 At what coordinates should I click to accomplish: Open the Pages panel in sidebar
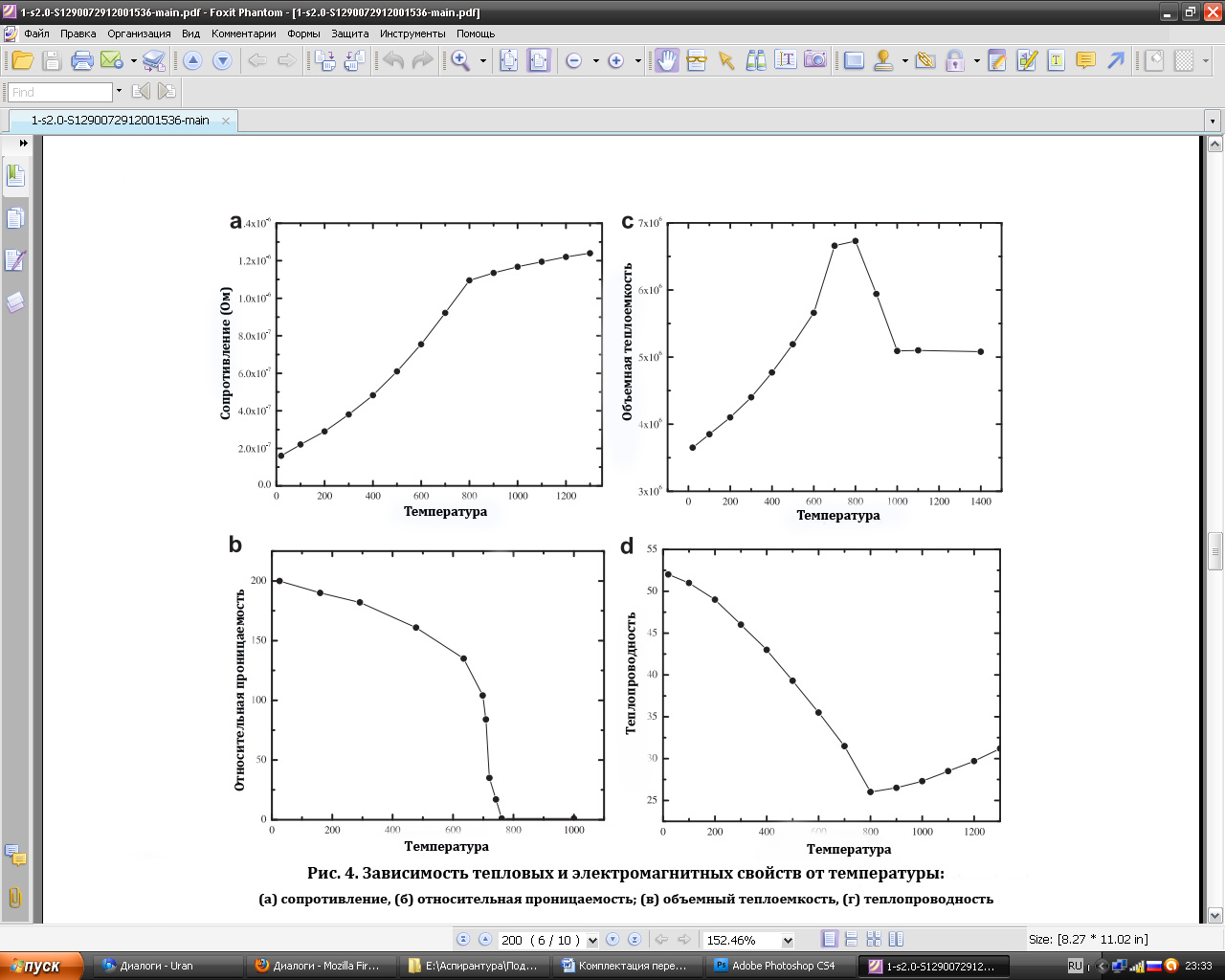(x=15, y=219)
